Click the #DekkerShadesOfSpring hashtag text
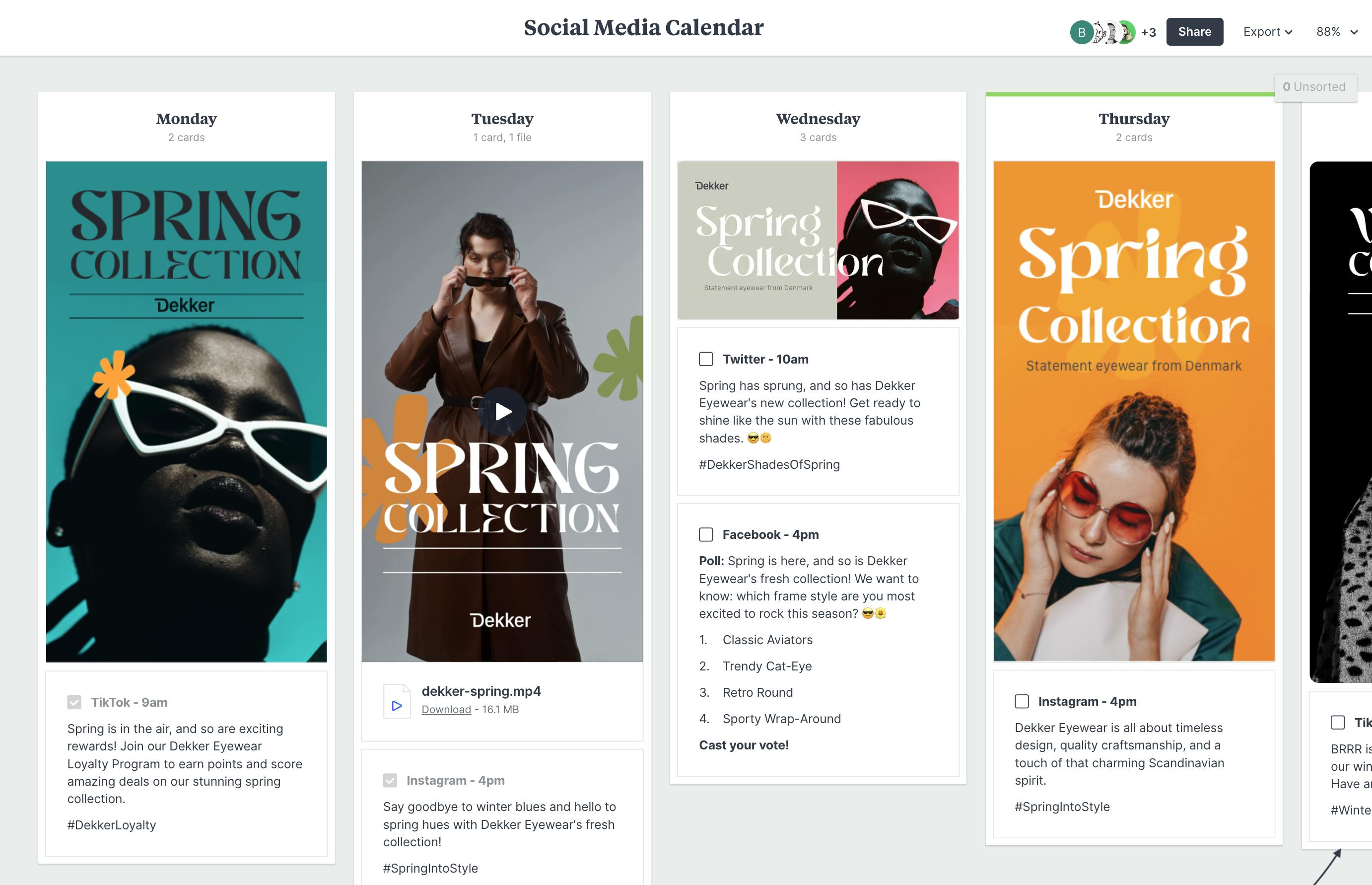Screen dimensions: 1372x885 pos(769,464)
